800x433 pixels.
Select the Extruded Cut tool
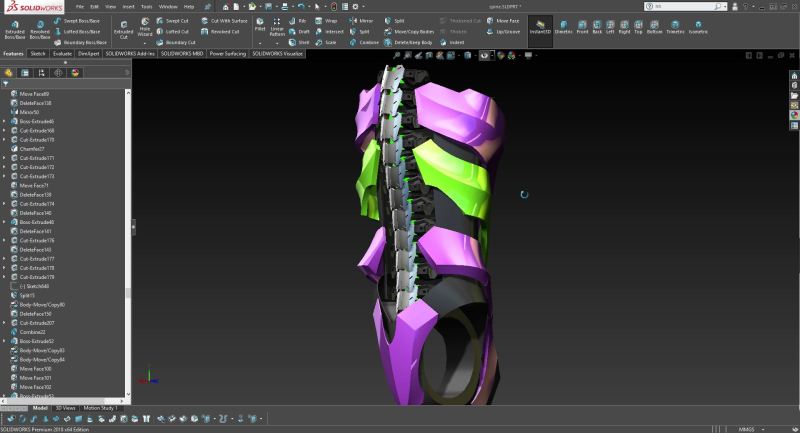(123, 30)
